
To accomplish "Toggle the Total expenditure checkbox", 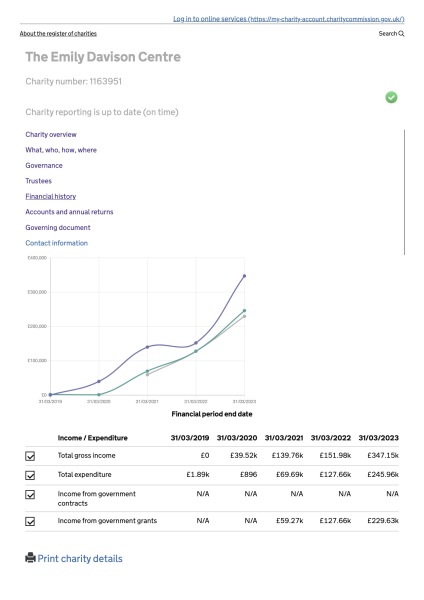I will 30,475.
